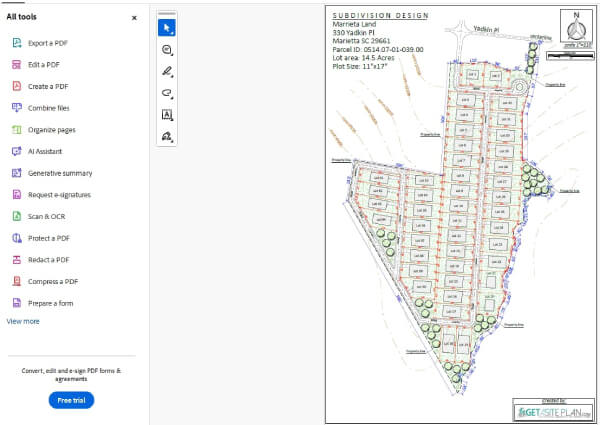
Task: Click the Scan & OCR icon
Action: [17, 216]
